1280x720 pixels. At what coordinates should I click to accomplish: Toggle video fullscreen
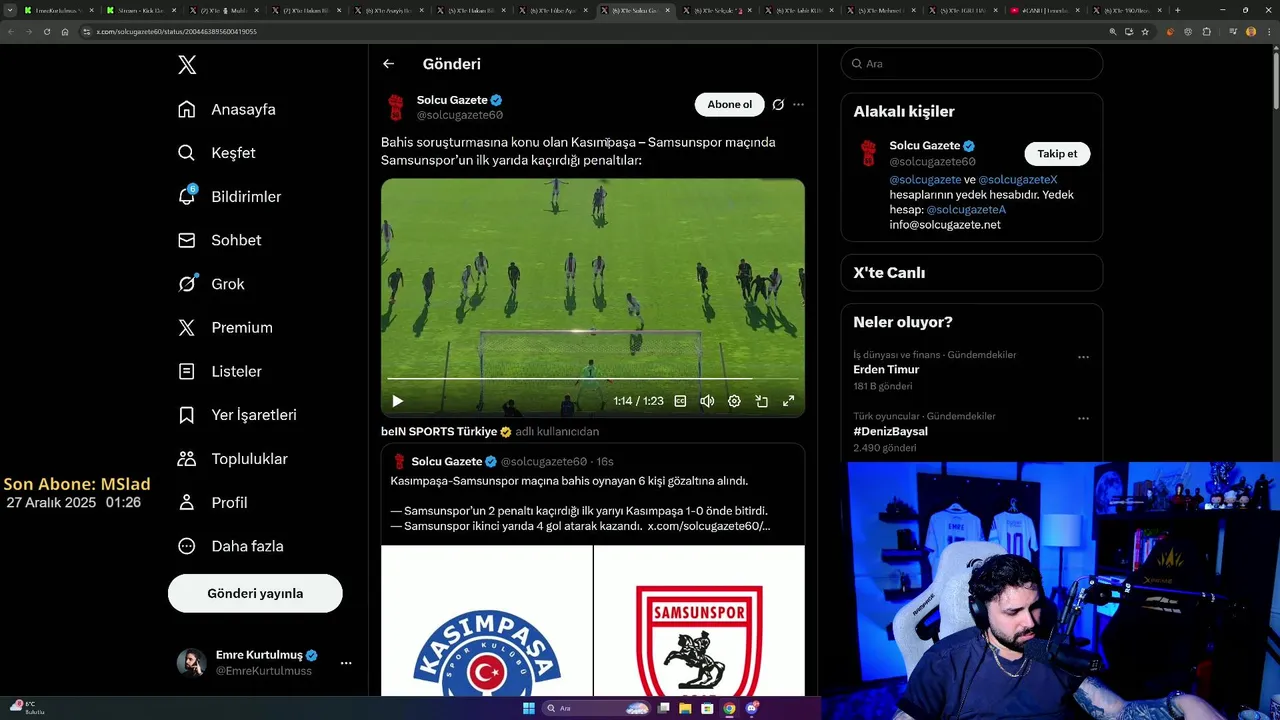(788, 401)
